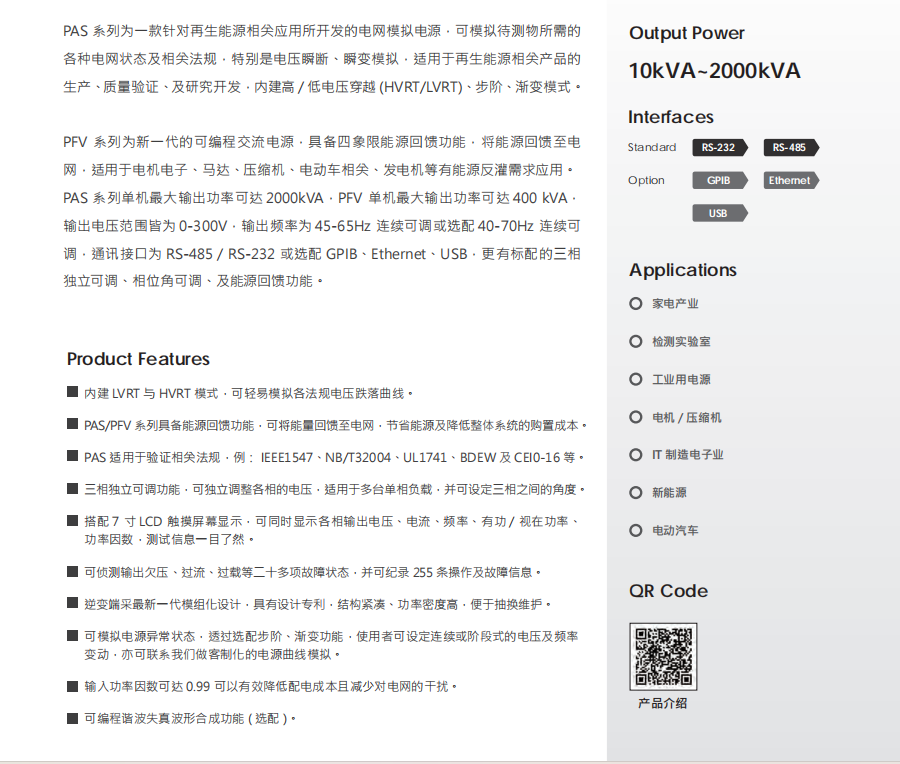Click the QR code image
The width and height of the screenshot is (900, 764).
tap(663, 655)
